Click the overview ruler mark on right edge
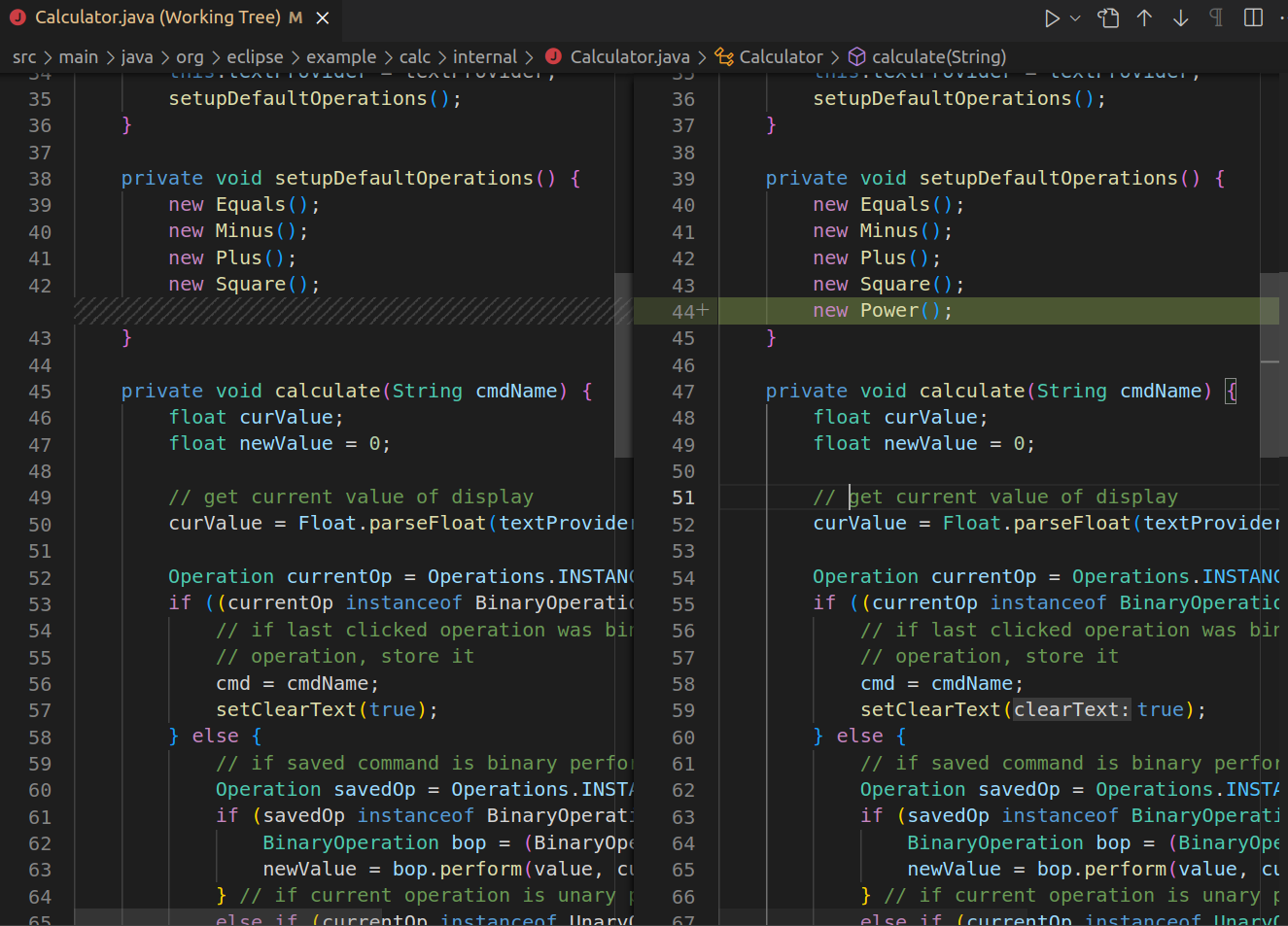Image resolution: width=1288 pixels, height=926 pixels. pyautogui.click(x=1271, y=362)
